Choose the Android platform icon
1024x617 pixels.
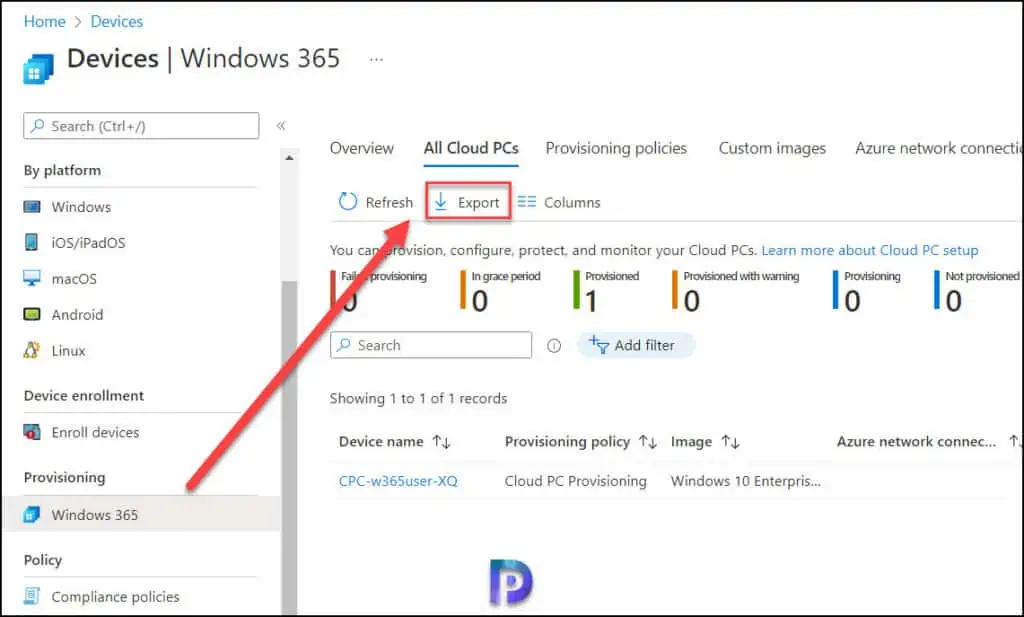tap(31, 314)
